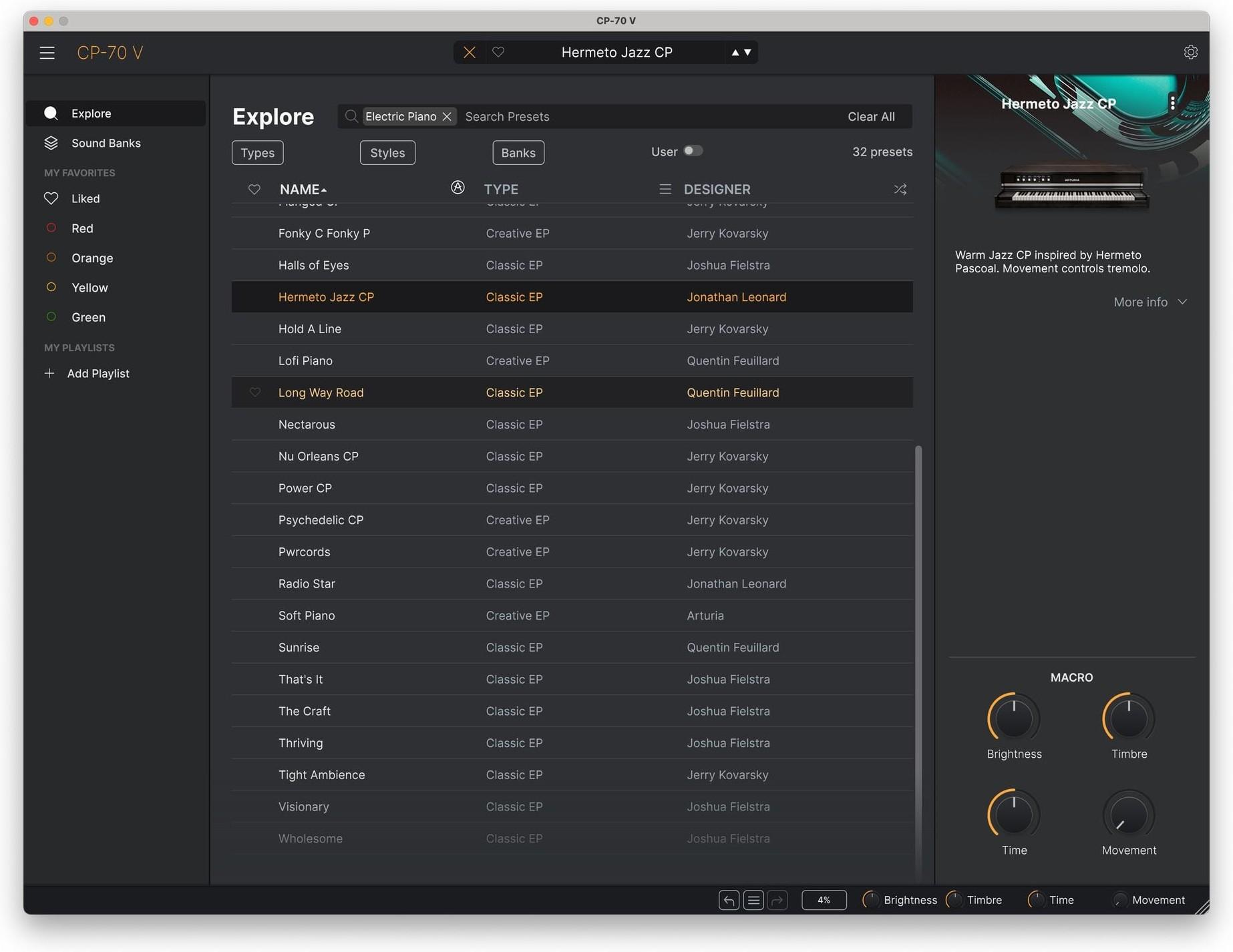Expand More info for the preset
The width and height of the screenshot is (1233, 952).
pyautogui.click(x=1150, y=302)
